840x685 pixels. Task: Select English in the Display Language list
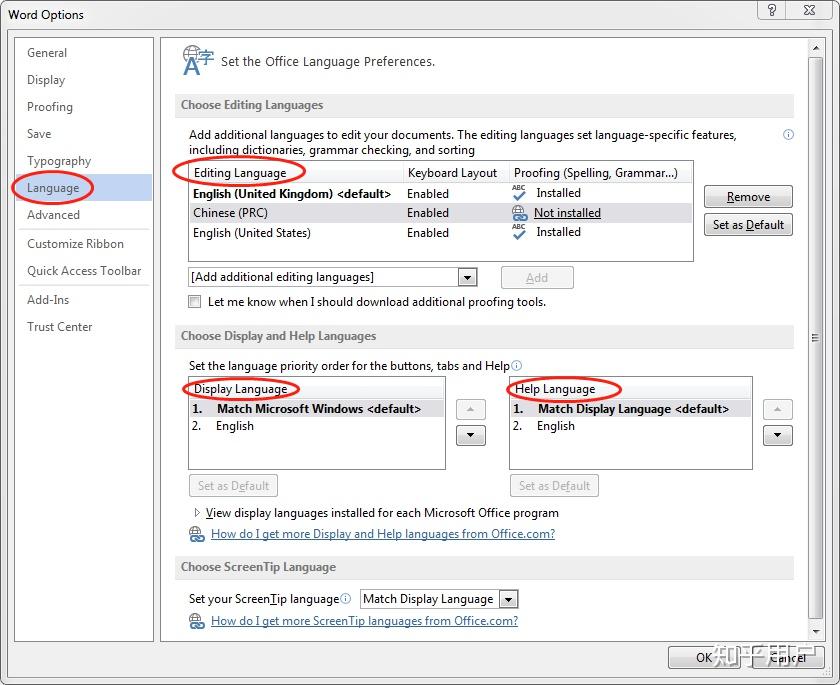point(317,426)
